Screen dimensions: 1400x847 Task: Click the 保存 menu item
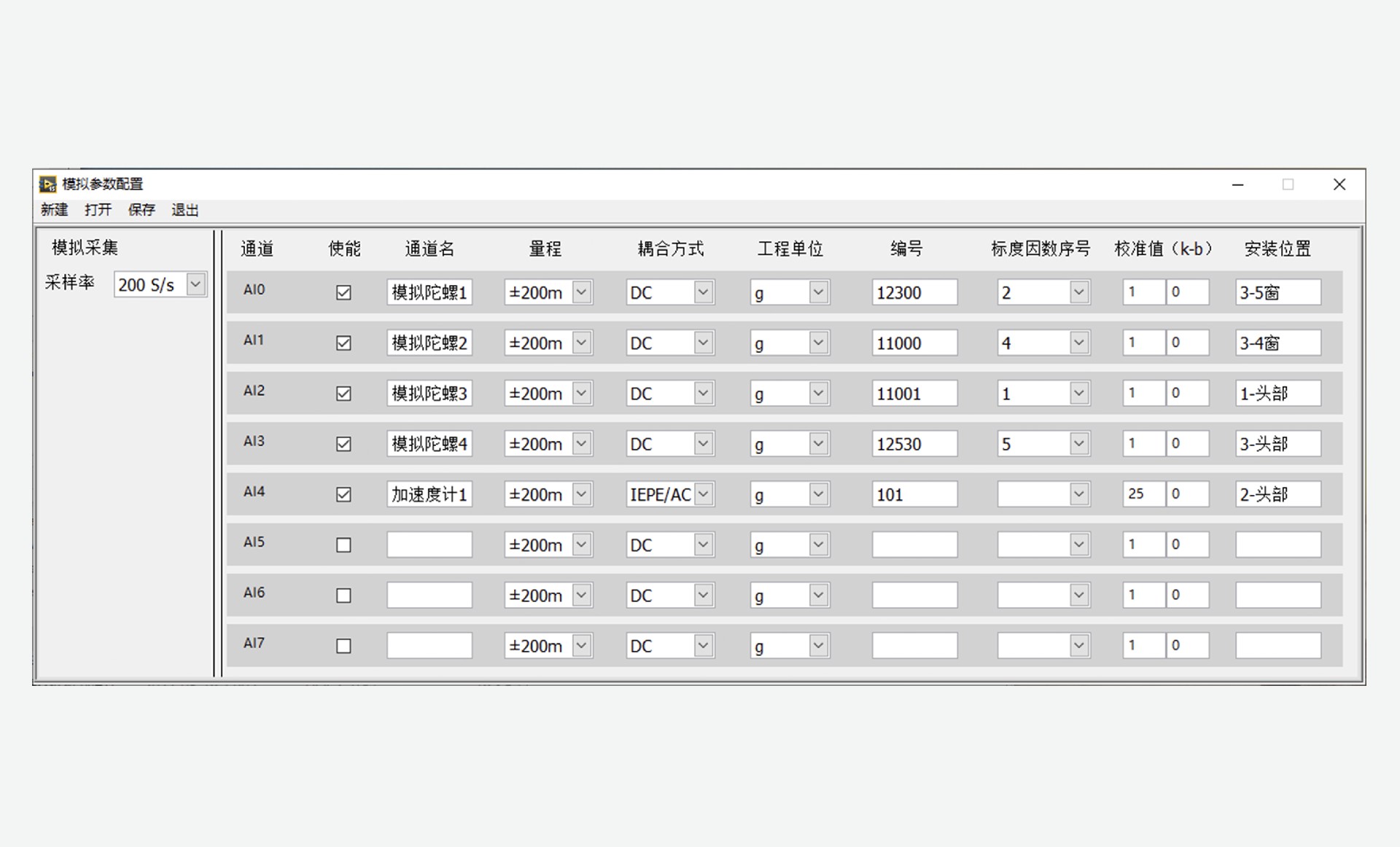[x=141, y=210]
